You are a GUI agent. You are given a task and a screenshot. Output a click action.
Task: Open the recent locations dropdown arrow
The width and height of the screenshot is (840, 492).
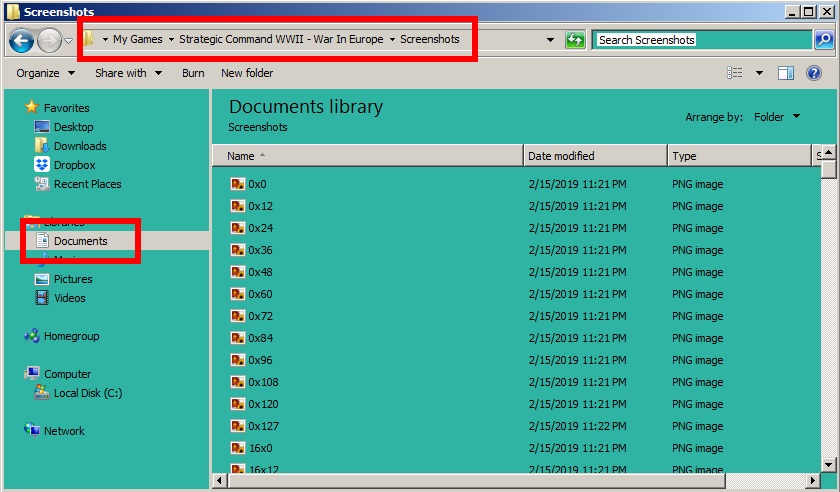(68, 41)
